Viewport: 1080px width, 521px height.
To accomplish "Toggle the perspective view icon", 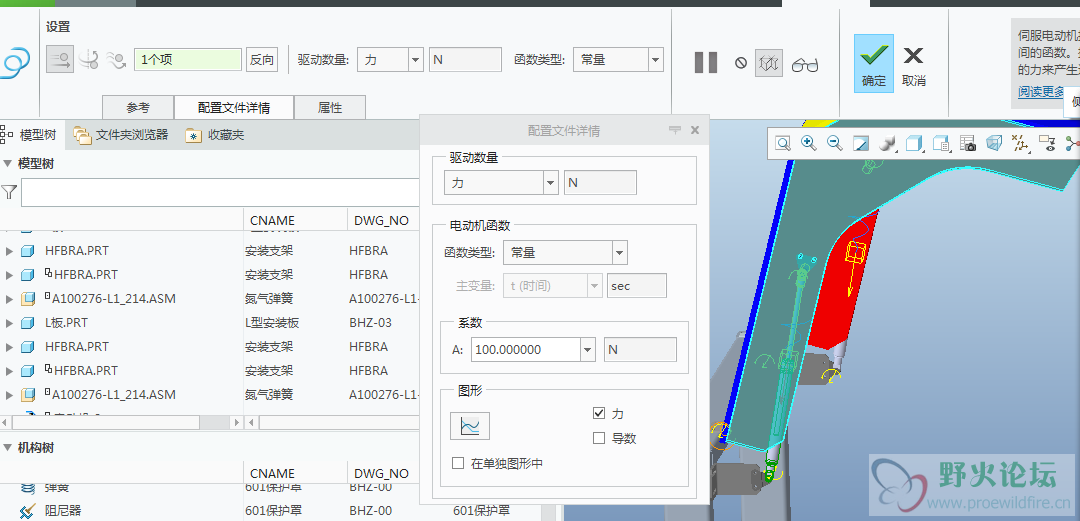I will click(x=994, y=143).
